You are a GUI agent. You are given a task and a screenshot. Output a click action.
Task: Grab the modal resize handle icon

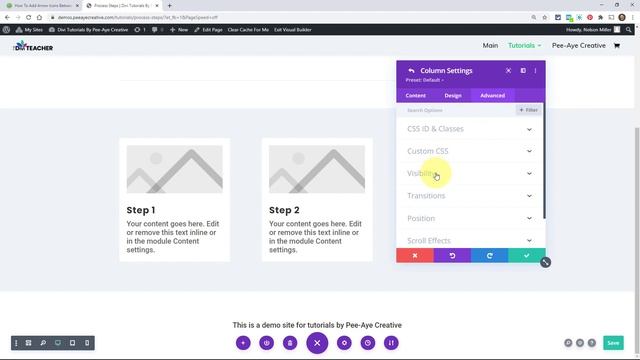pos(545,262)
